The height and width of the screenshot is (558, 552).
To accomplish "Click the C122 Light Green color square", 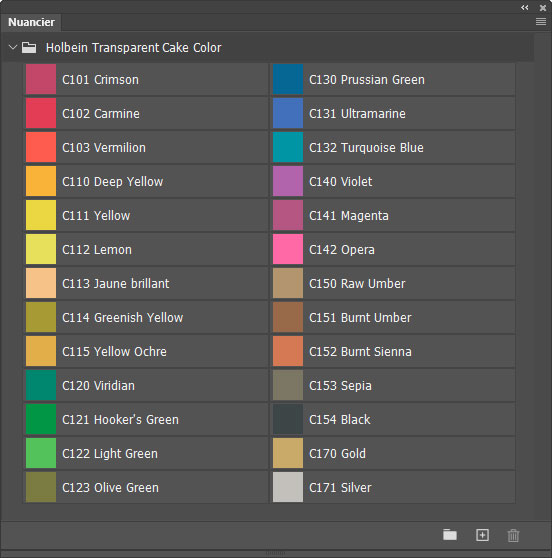I will [x=41, y=453].
